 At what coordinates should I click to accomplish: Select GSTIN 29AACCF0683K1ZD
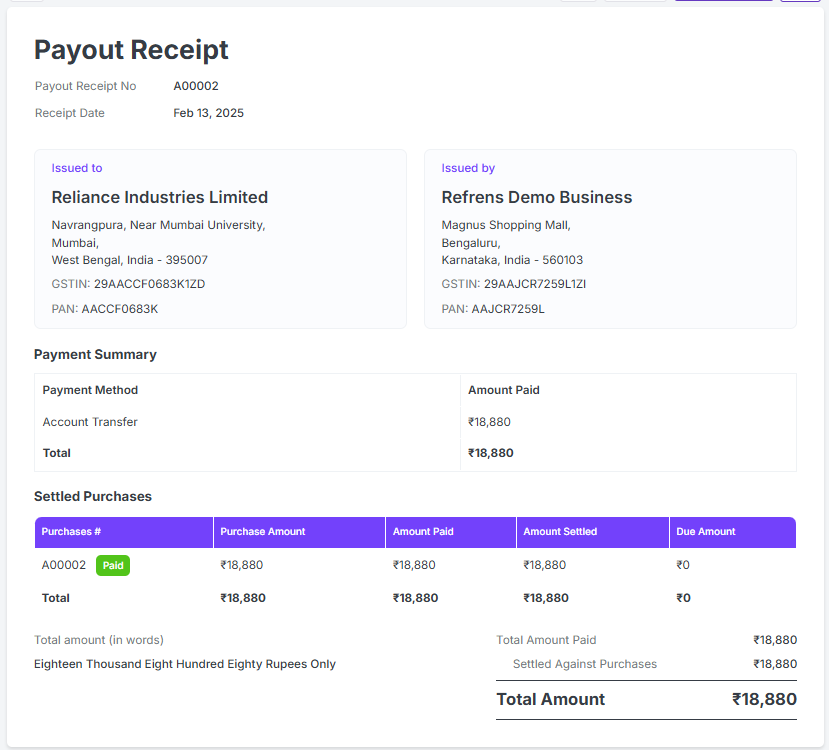click(x=128, y=284)
